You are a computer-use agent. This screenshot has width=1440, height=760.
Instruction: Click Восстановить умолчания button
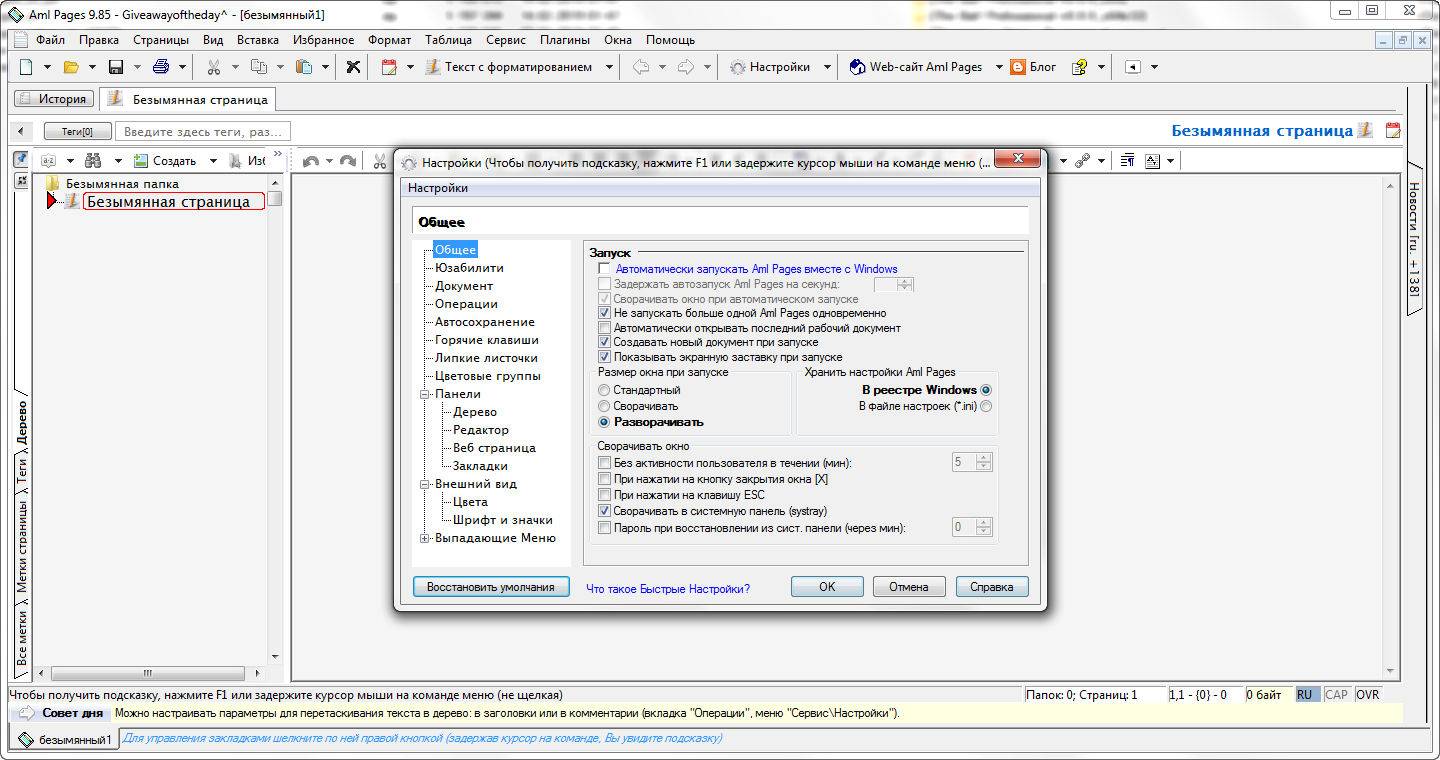click(490, 587)
